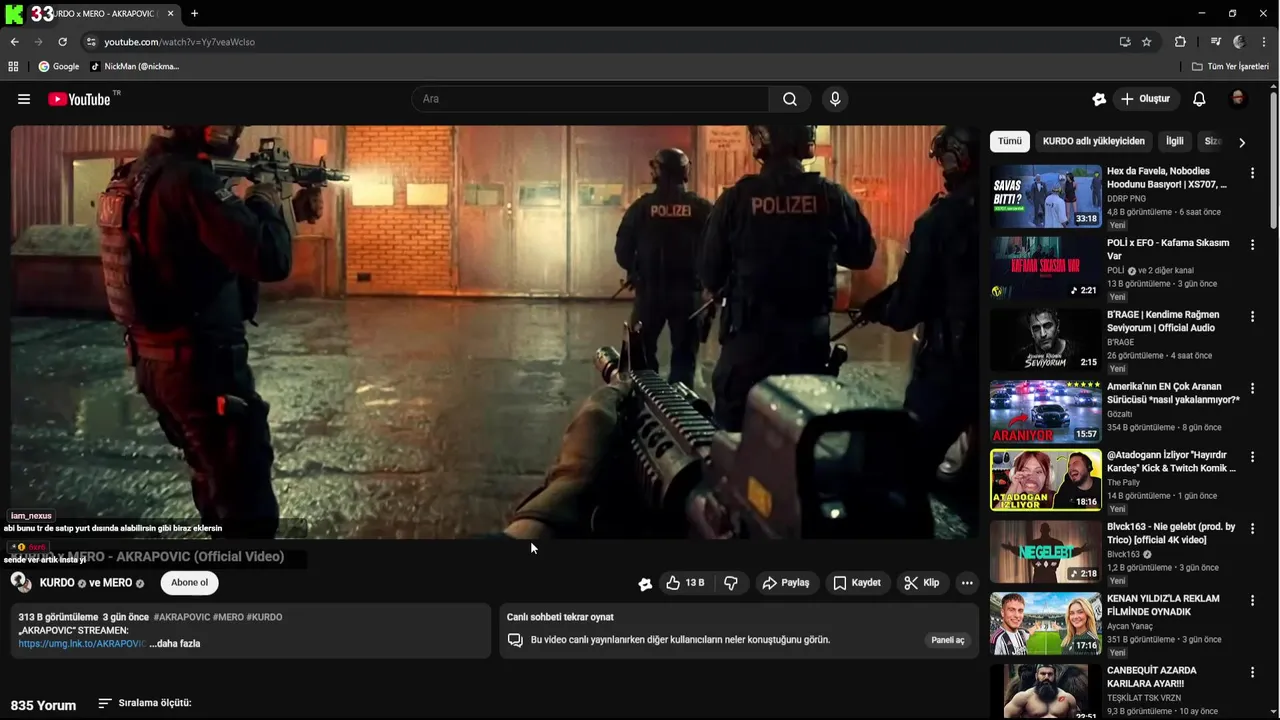The width and height of the screenshot is (1280, 720).
Task: Open options for POLİ x EFO video
Action: (x=1252, y=245)
